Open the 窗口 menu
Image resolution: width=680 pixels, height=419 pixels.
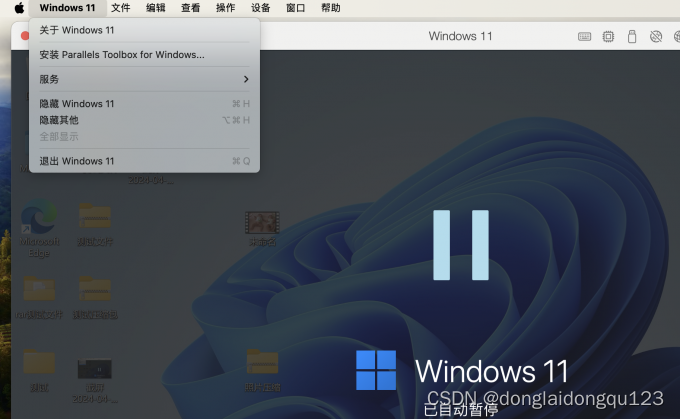pyautogui.click(x=295, y=8)
